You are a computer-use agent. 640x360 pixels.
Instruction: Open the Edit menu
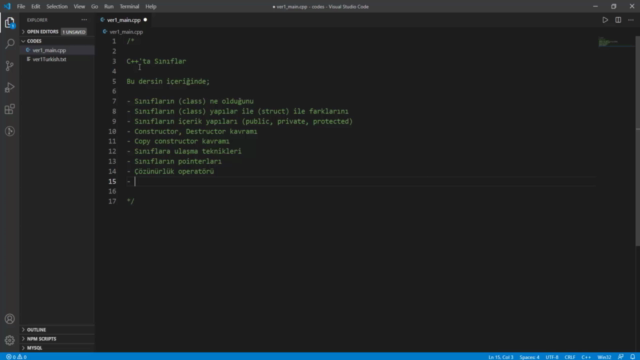point(36,7)
